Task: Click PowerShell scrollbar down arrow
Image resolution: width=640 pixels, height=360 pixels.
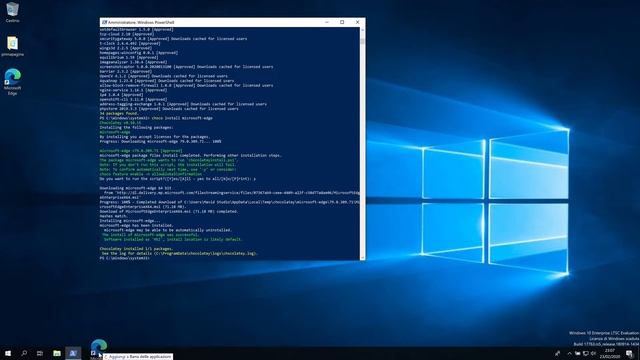Action: tap(362, 258)
